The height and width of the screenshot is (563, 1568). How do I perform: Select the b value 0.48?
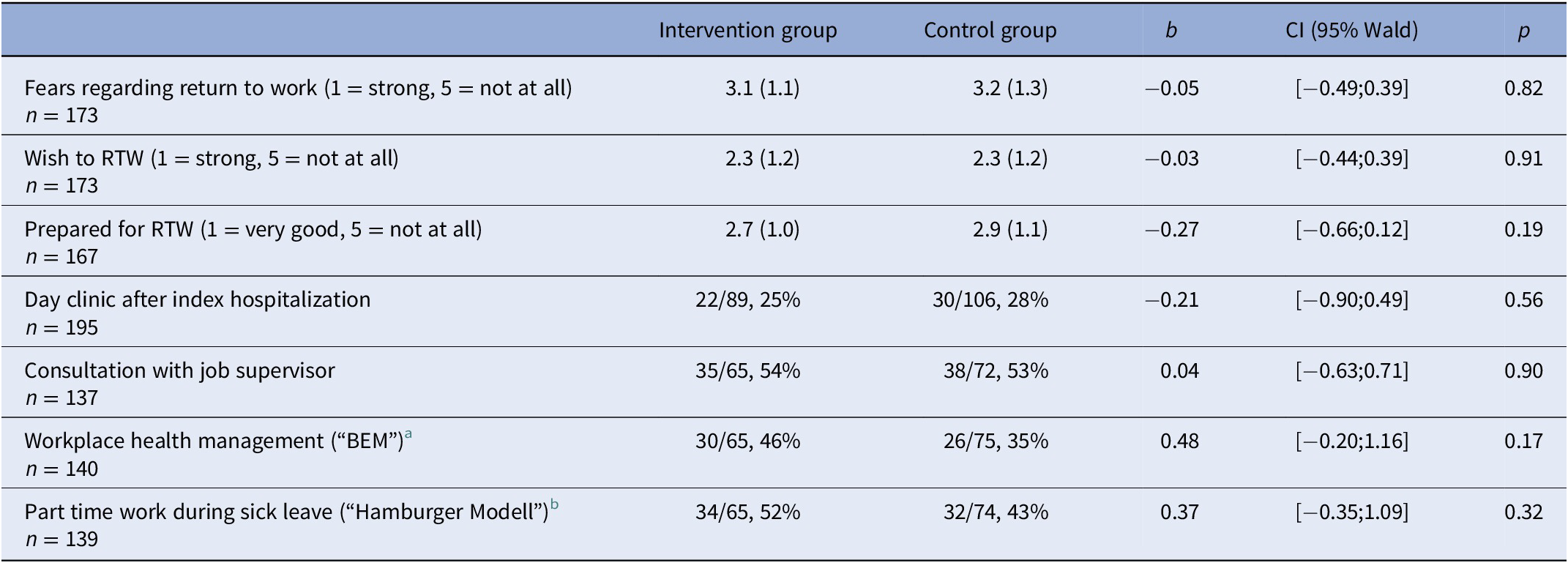1179,441
